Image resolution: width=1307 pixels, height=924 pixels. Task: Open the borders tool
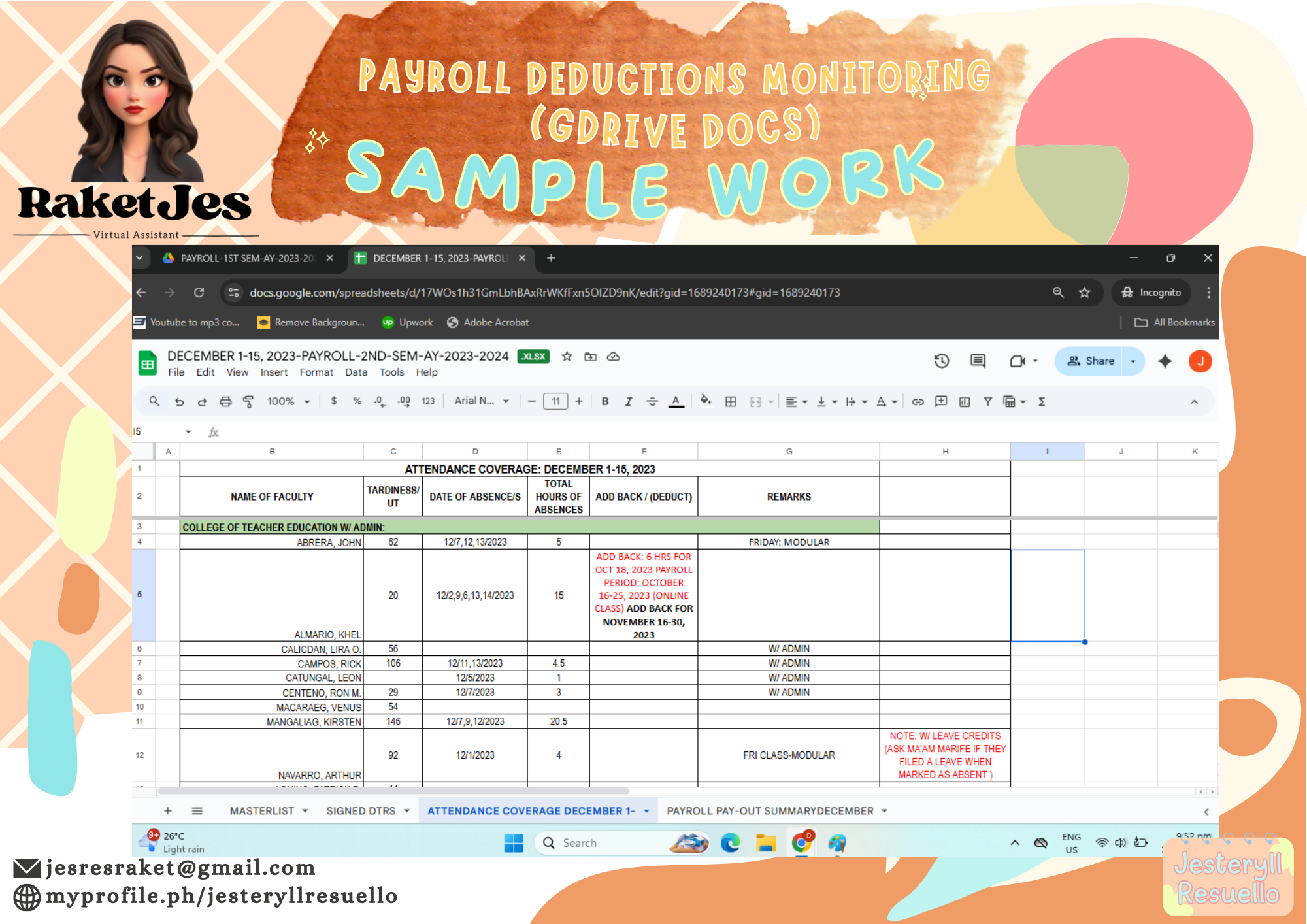point(731,401)
